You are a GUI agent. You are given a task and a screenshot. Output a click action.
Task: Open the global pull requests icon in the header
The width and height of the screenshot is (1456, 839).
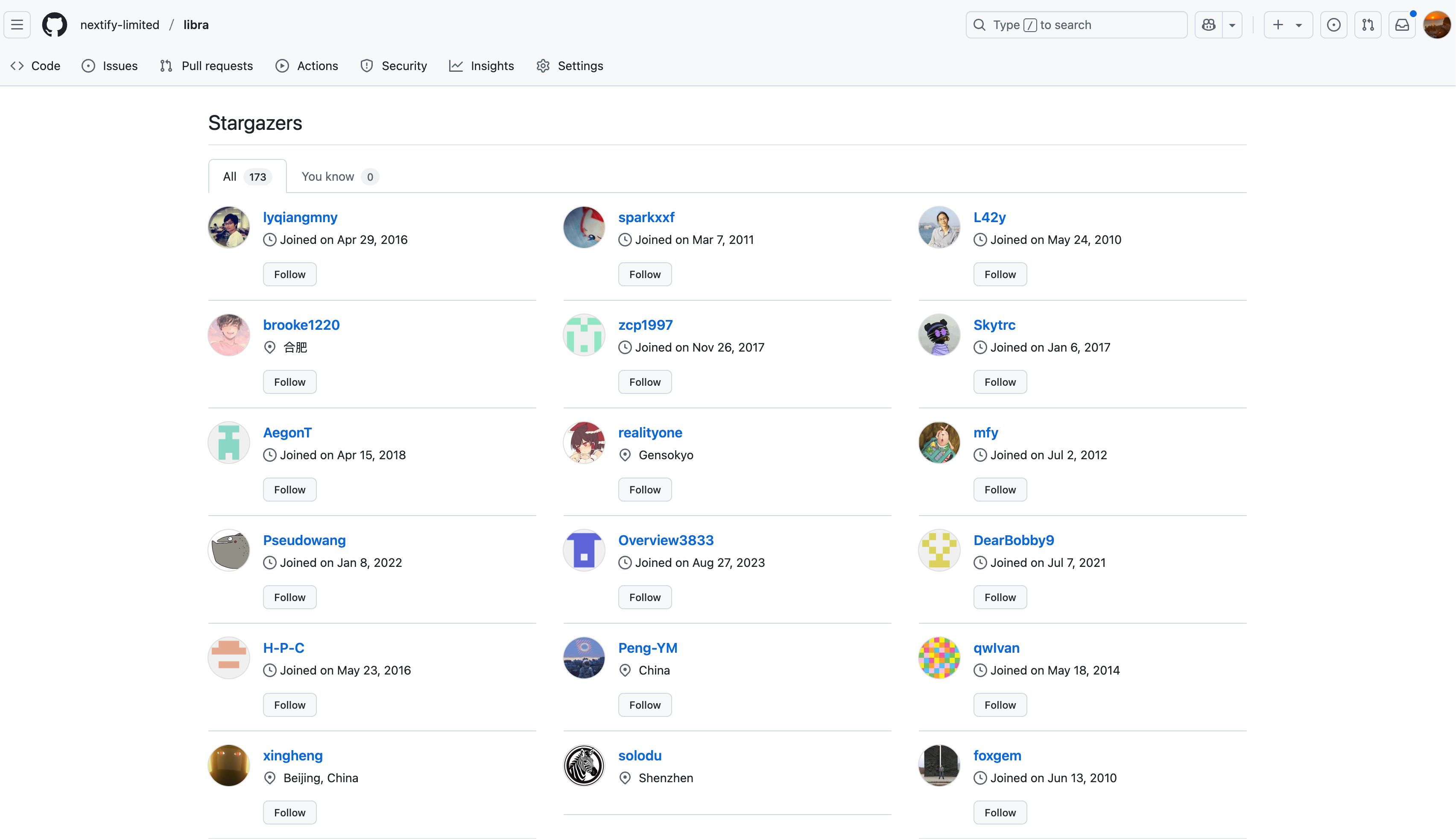(x=1368, y=25)
